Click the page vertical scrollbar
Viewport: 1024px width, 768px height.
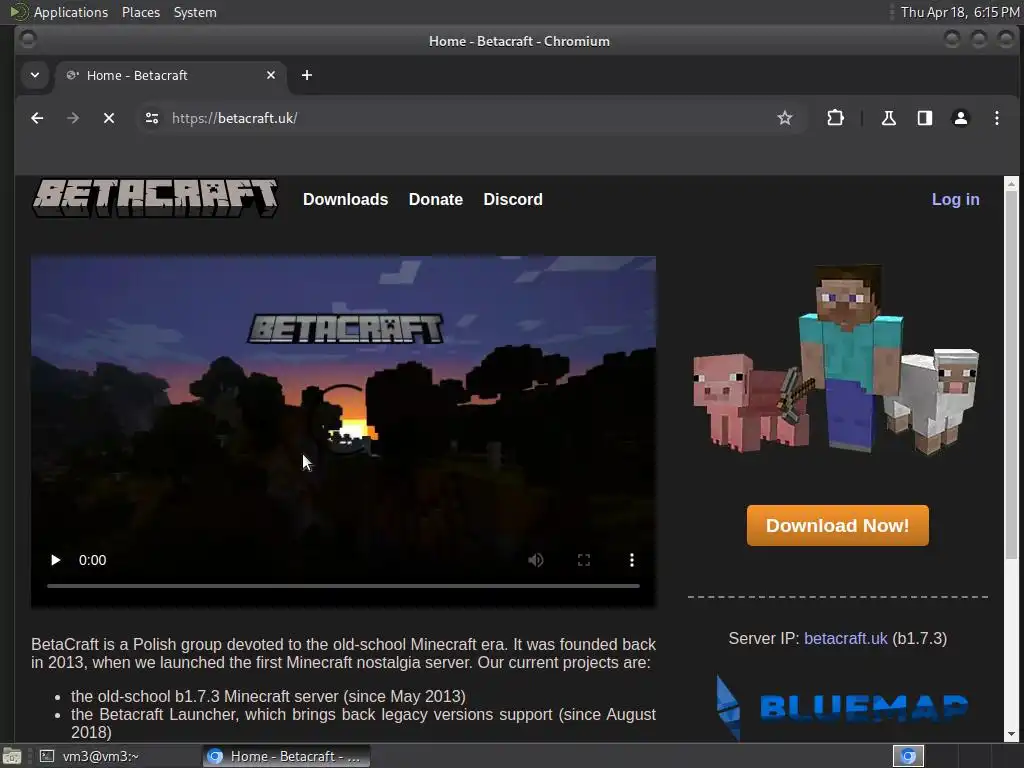pyautogui.click(x=1011, y=376)
